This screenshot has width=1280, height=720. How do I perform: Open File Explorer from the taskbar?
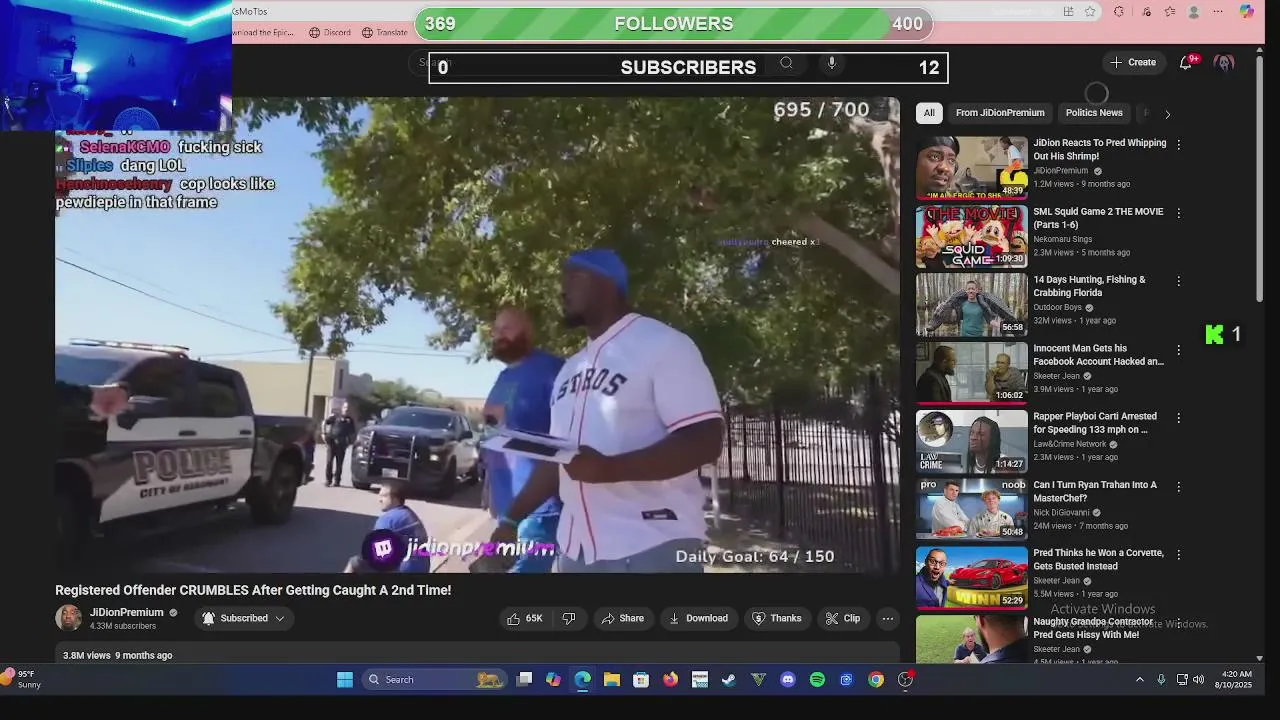pyautogui.click(x=611, y=680)
